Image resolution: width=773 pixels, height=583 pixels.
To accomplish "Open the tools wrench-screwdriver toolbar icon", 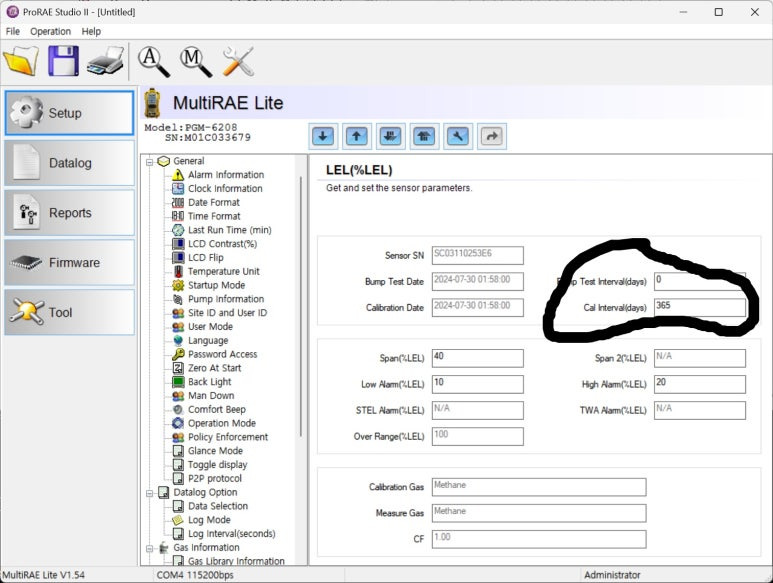I will [239, 61].
